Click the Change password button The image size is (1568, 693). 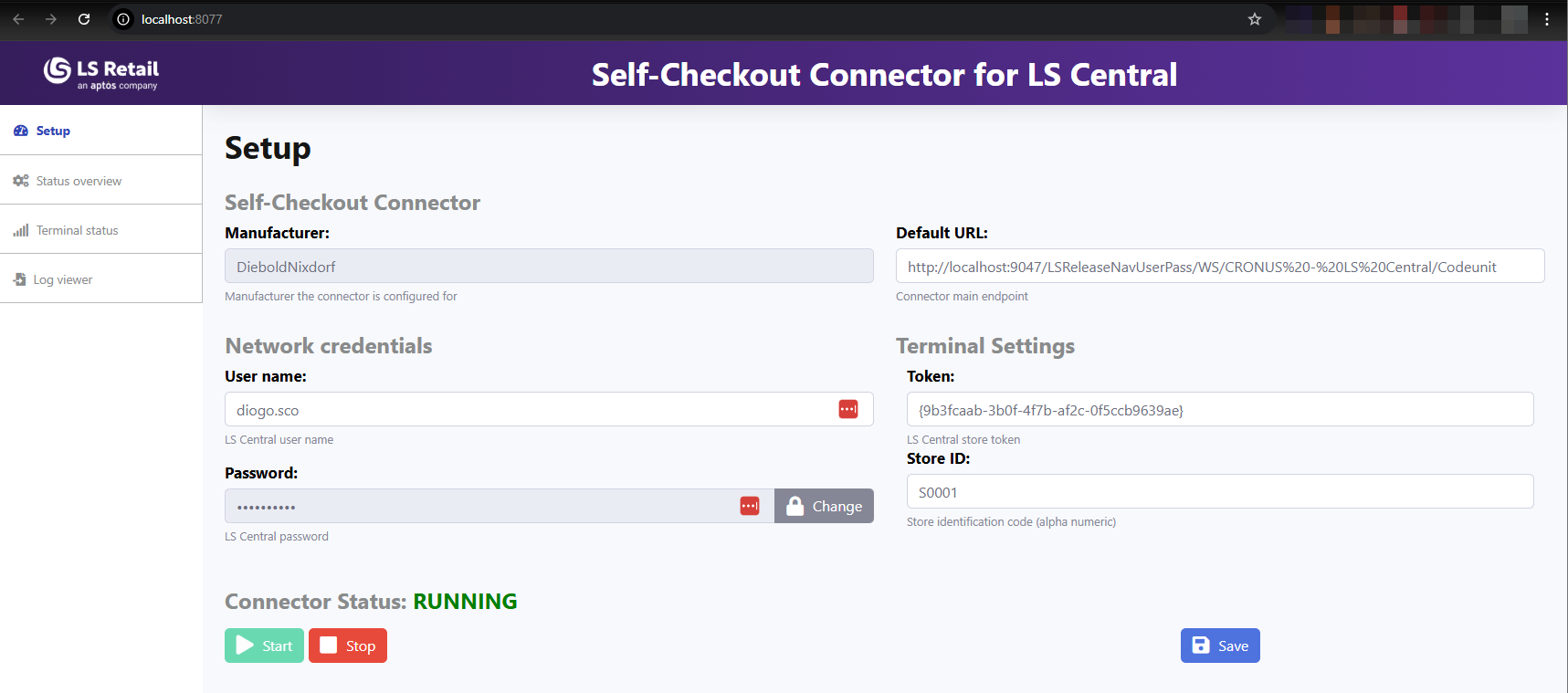pyautogui.click(x=824, y=506)
